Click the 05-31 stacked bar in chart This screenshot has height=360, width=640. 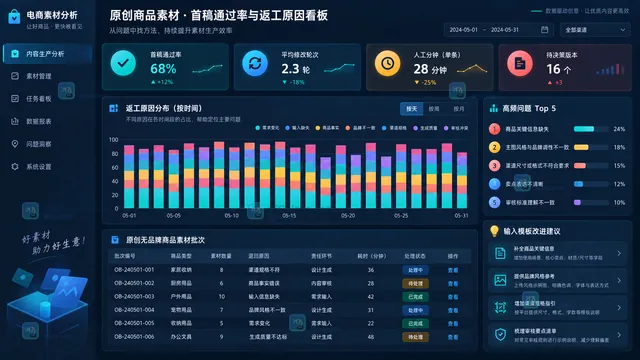coord(462,180)
